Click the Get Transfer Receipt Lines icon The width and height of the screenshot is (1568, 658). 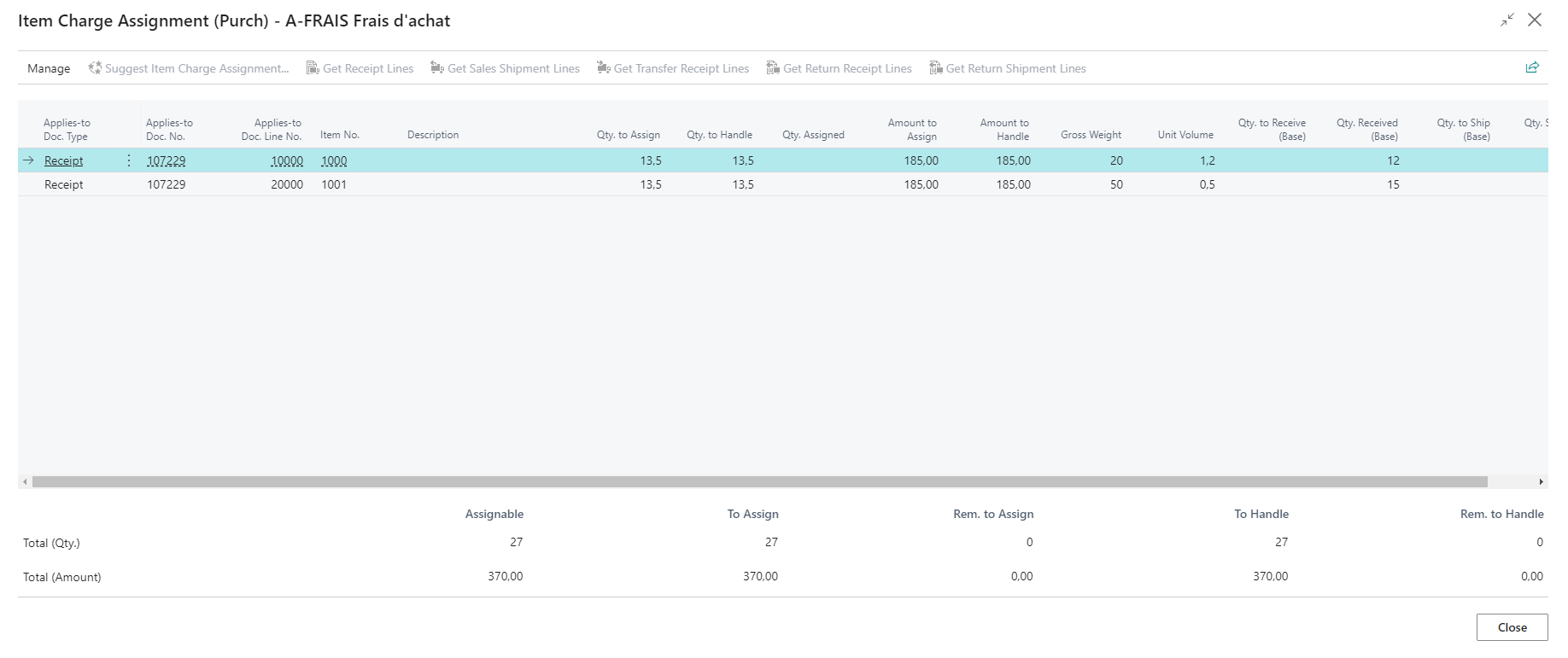click(x=603, y=68)
